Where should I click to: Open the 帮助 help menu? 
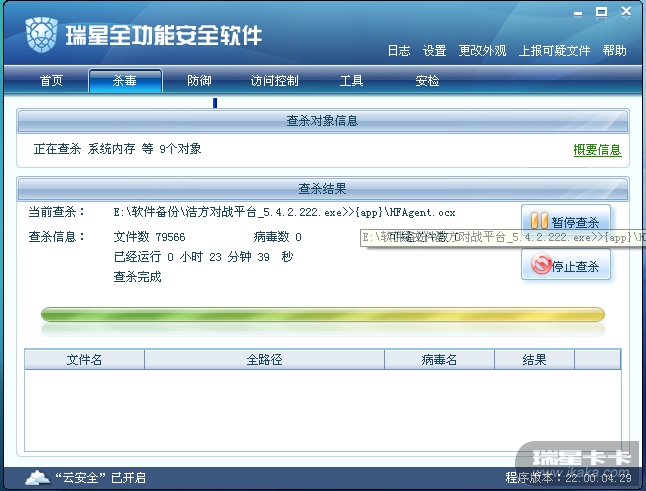[614, 51]
